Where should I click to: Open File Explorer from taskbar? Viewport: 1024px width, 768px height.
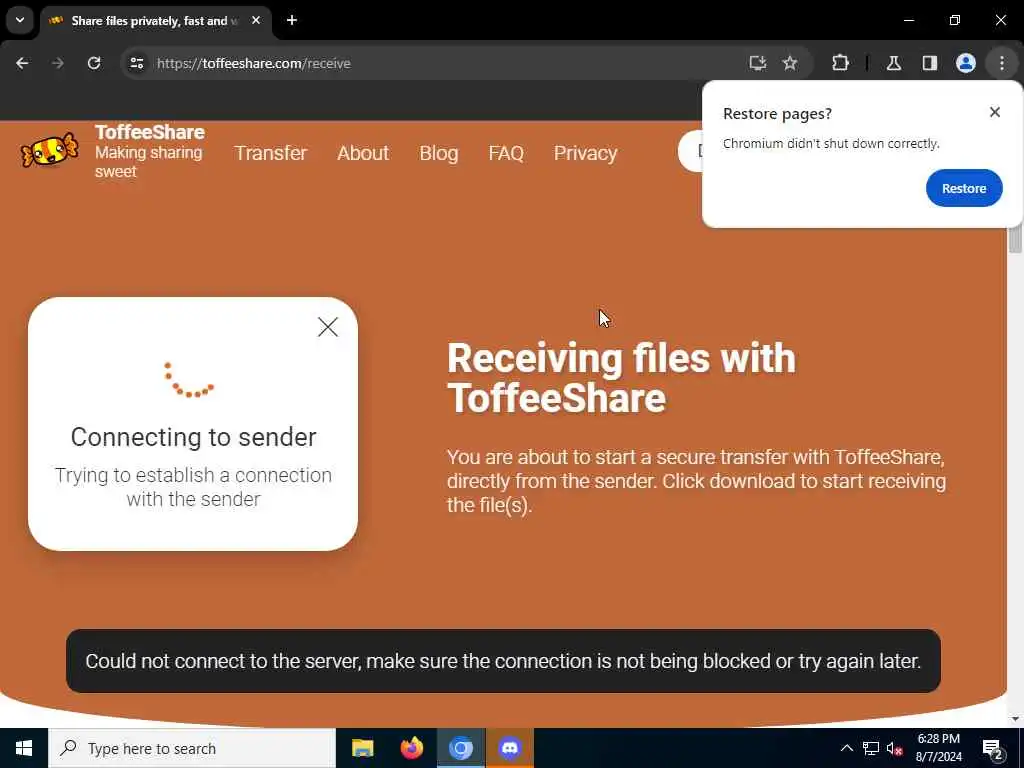click(x=362, y=748)
